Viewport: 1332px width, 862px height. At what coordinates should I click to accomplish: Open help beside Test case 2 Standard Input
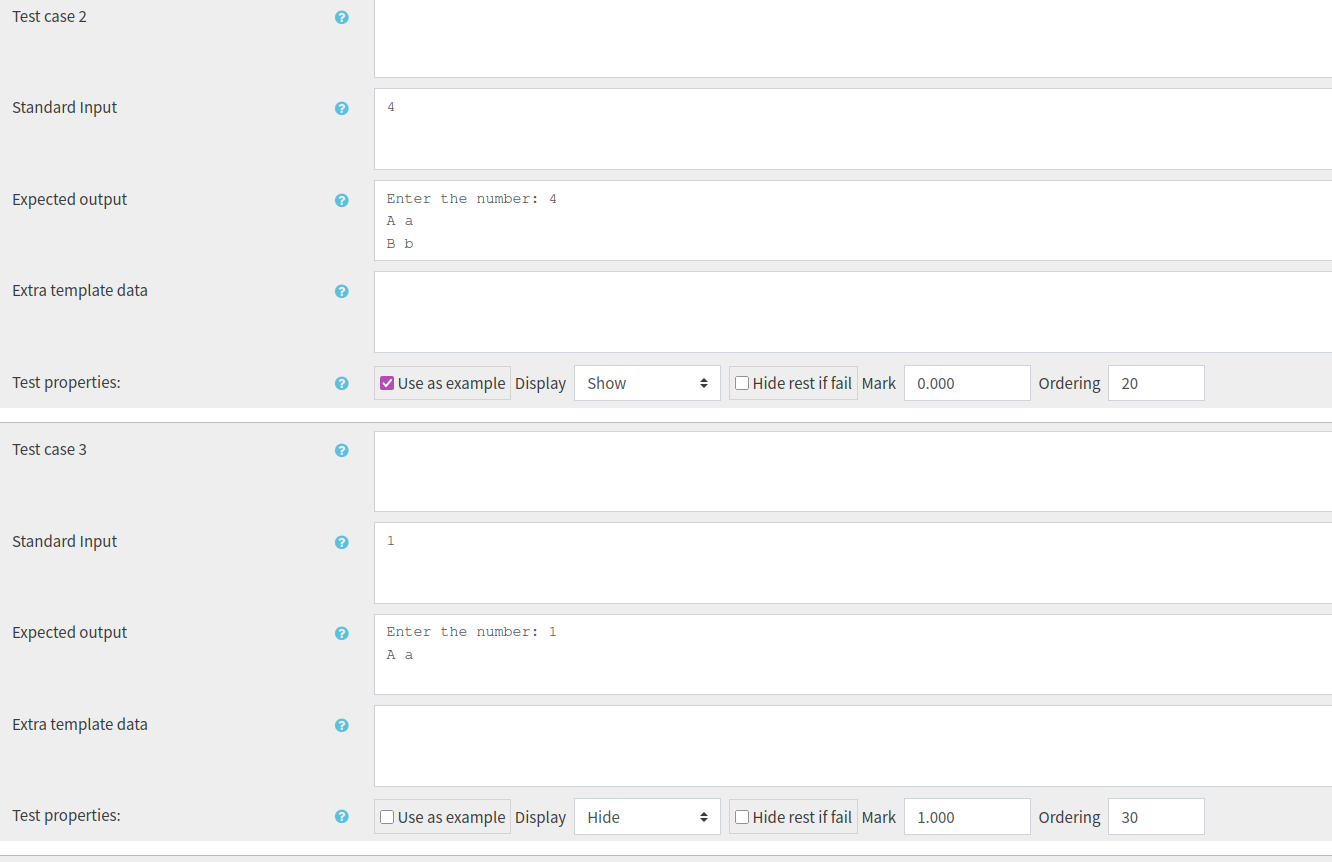(x=342, y=108)
